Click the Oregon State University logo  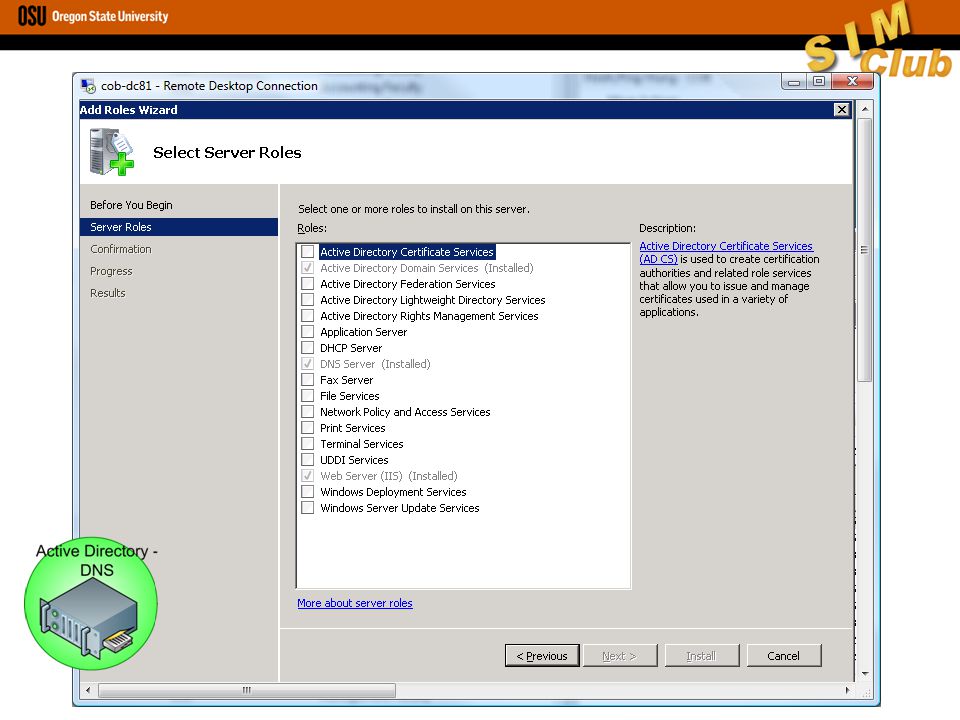tap(93, 16)
